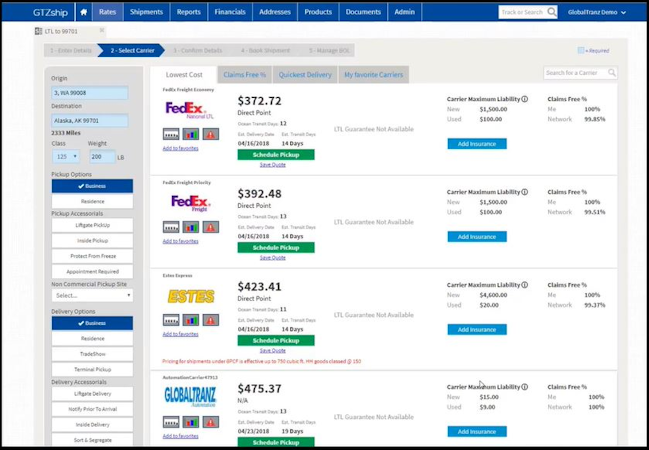Screen dimensions: 649x450
Task: Schedule Pickup for FedEx Freight Economy
Action: tap(275, 154)
